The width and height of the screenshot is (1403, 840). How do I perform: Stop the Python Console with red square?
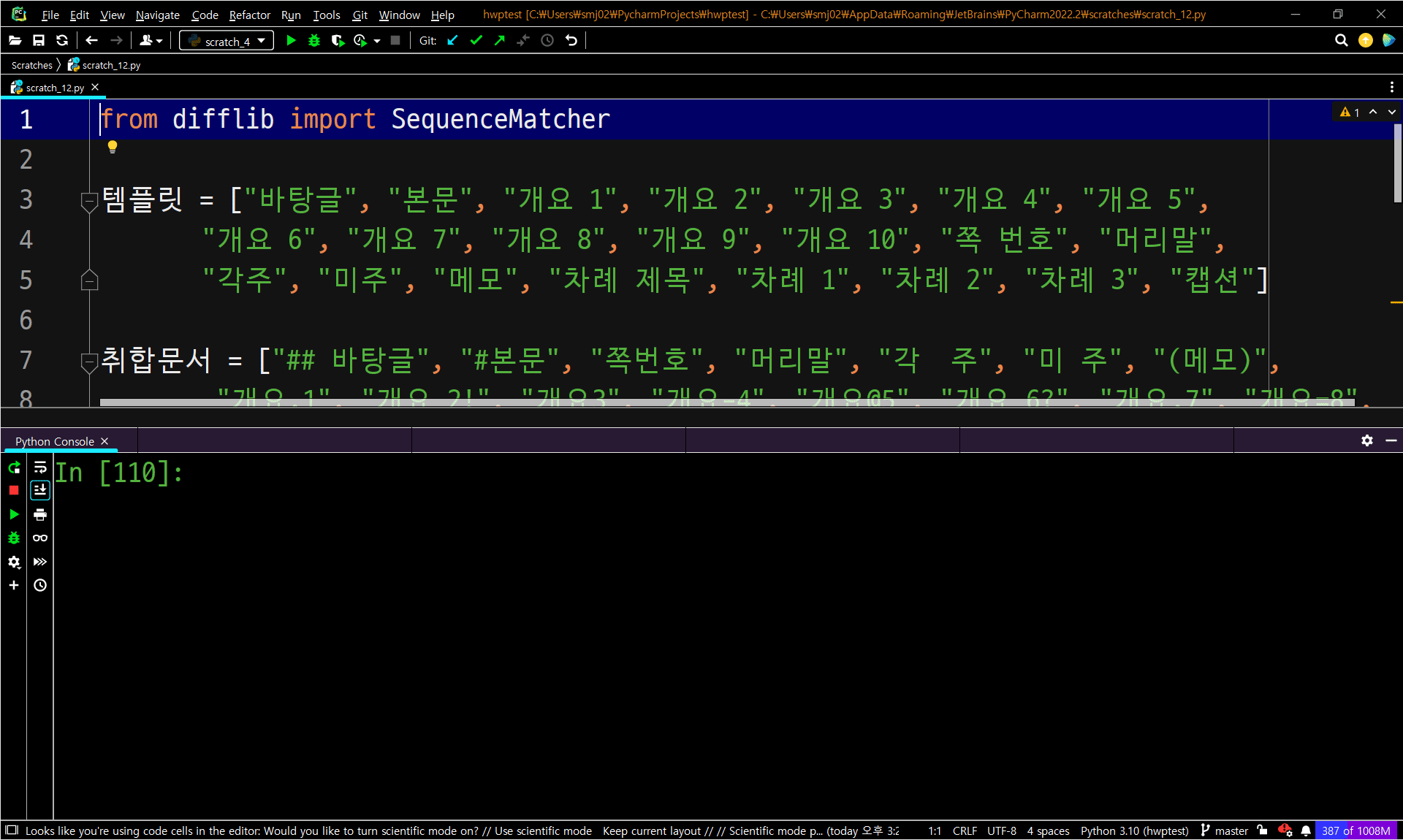pyautogui.click(x=14, y=490)
